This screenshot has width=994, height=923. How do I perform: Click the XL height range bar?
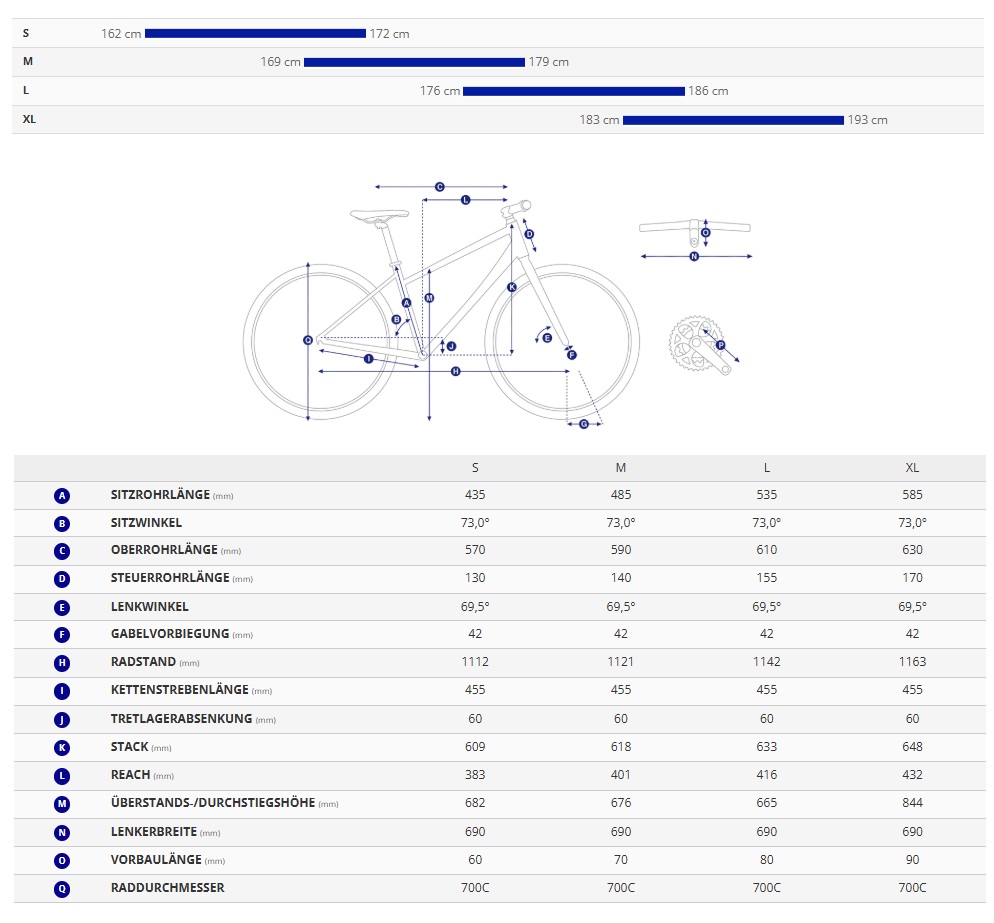733,120
